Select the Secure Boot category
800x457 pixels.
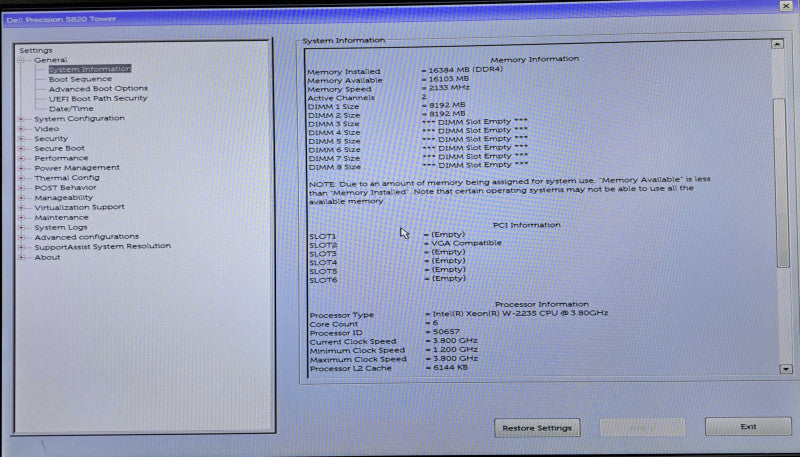59,148
